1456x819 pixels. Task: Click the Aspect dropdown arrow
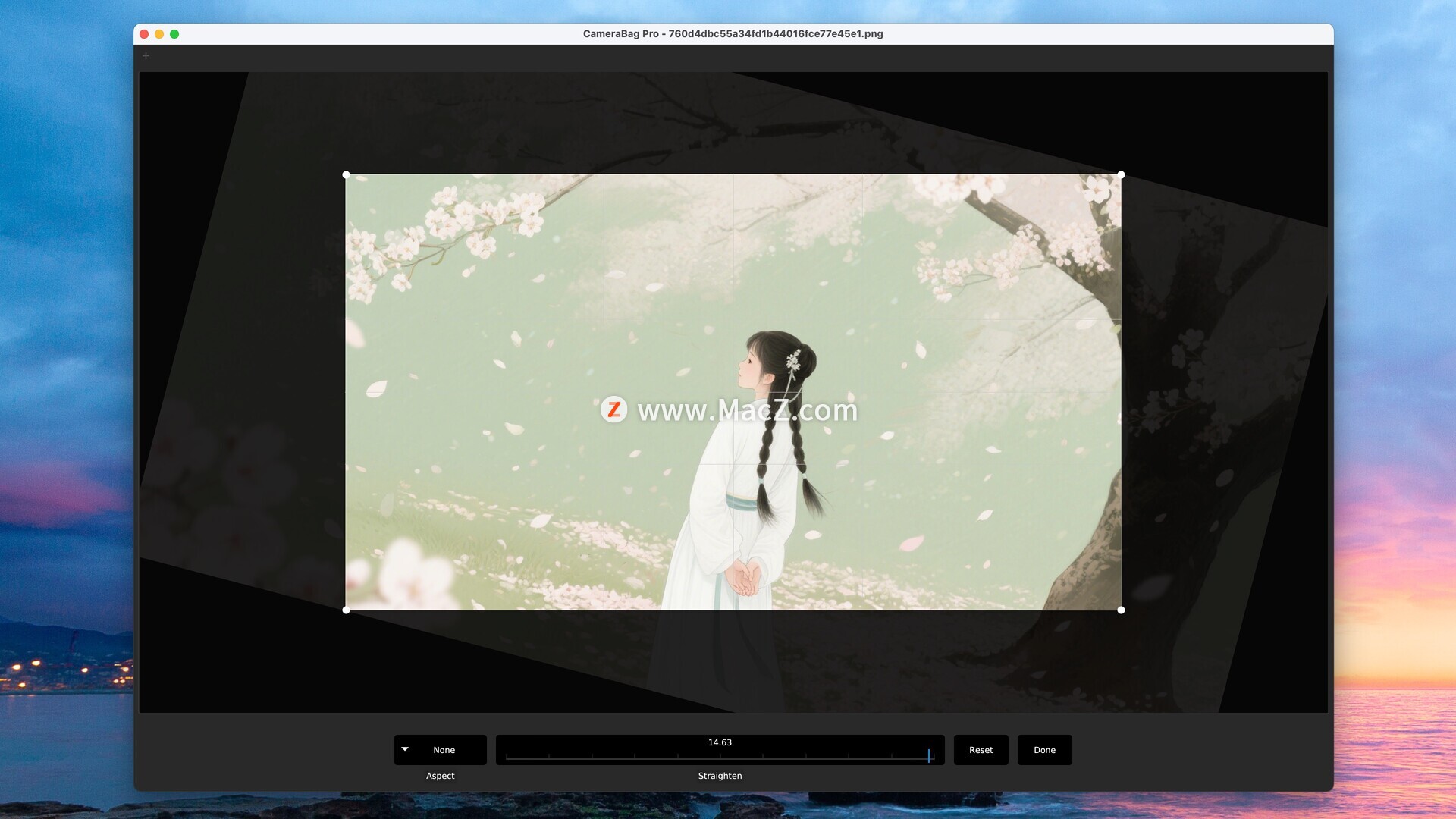(x=405, y=749)
